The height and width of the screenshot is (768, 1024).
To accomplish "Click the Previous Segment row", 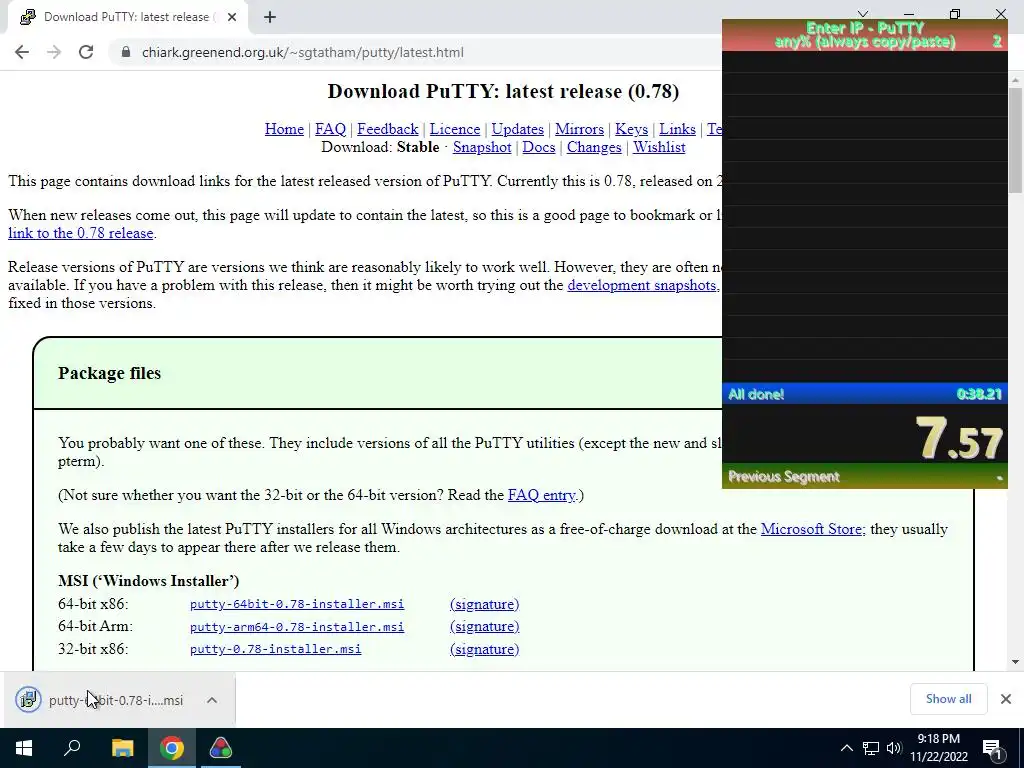I will [865, 477].
